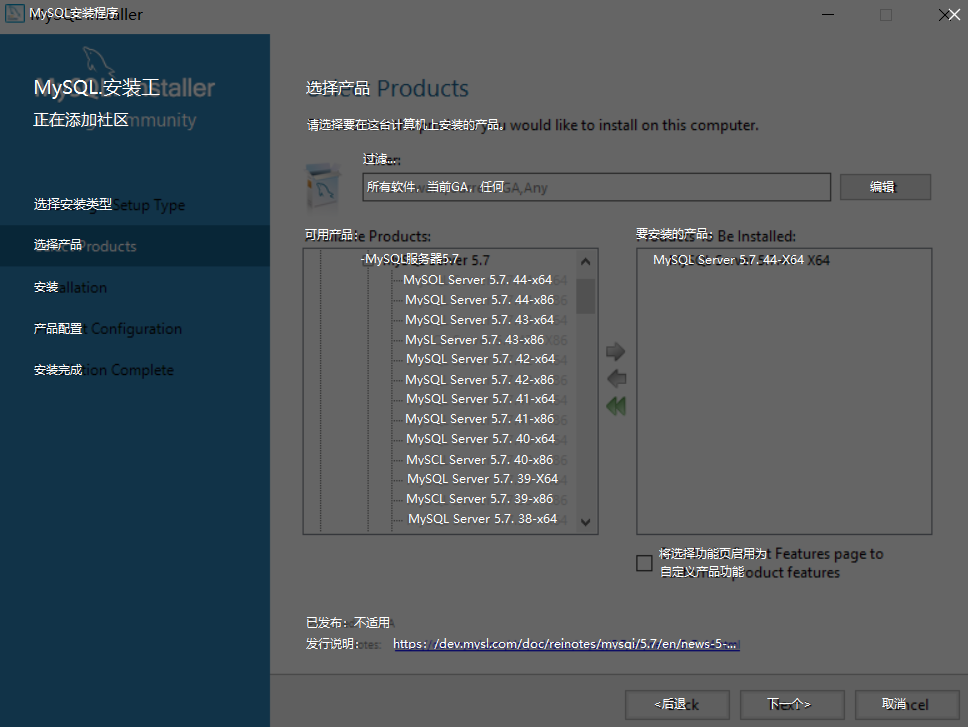Click the MySQL installer title bar icon
968x727 pixels.
14,13
